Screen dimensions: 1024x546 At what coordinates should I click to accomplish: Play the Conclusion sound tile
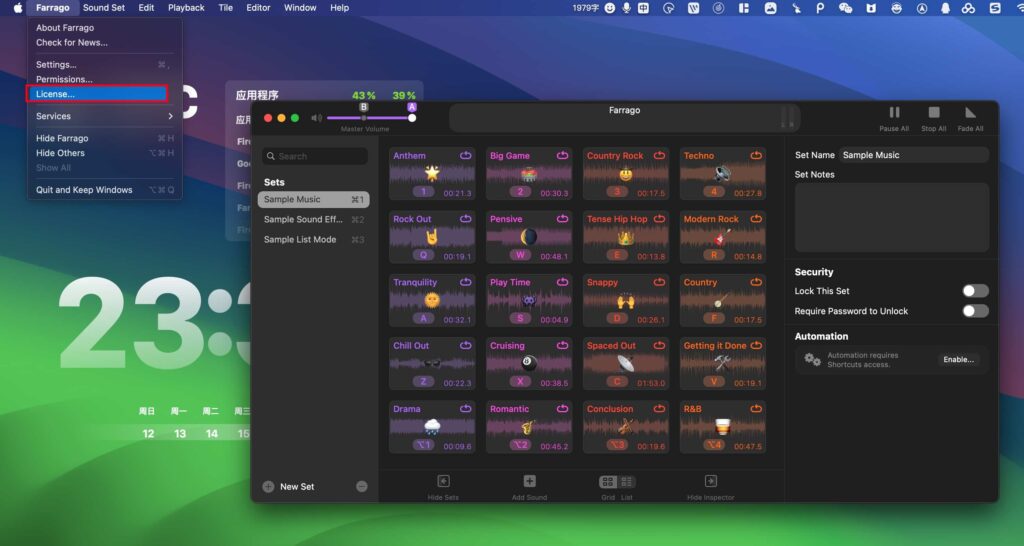pos(626,427)
